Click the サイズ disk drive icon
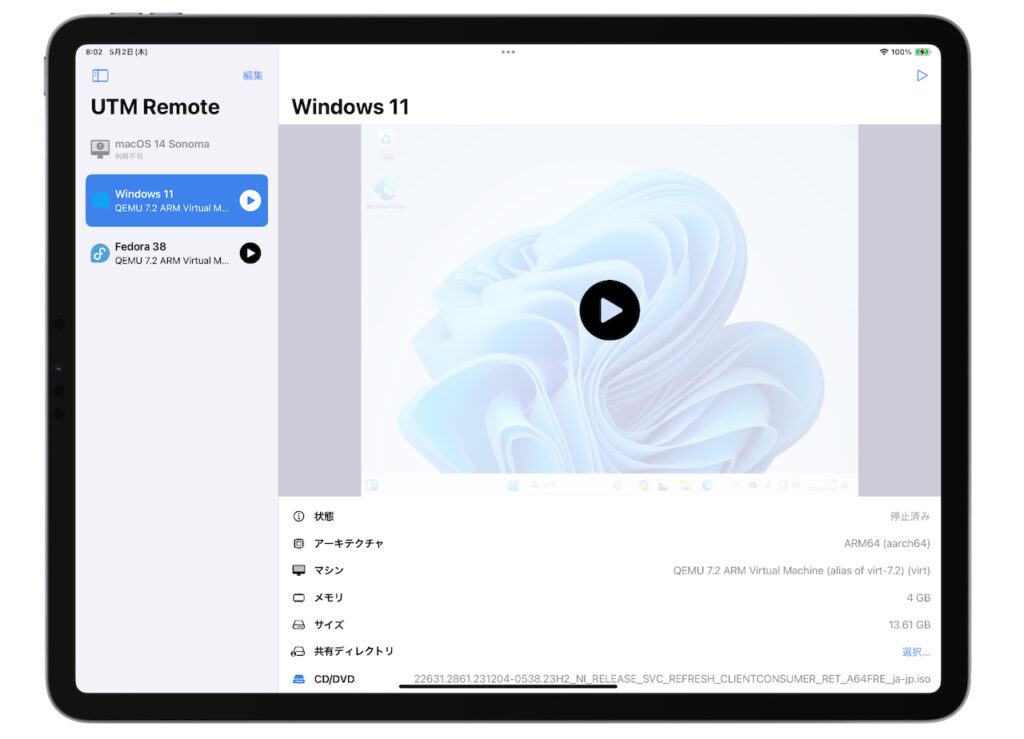 [300, 624]
